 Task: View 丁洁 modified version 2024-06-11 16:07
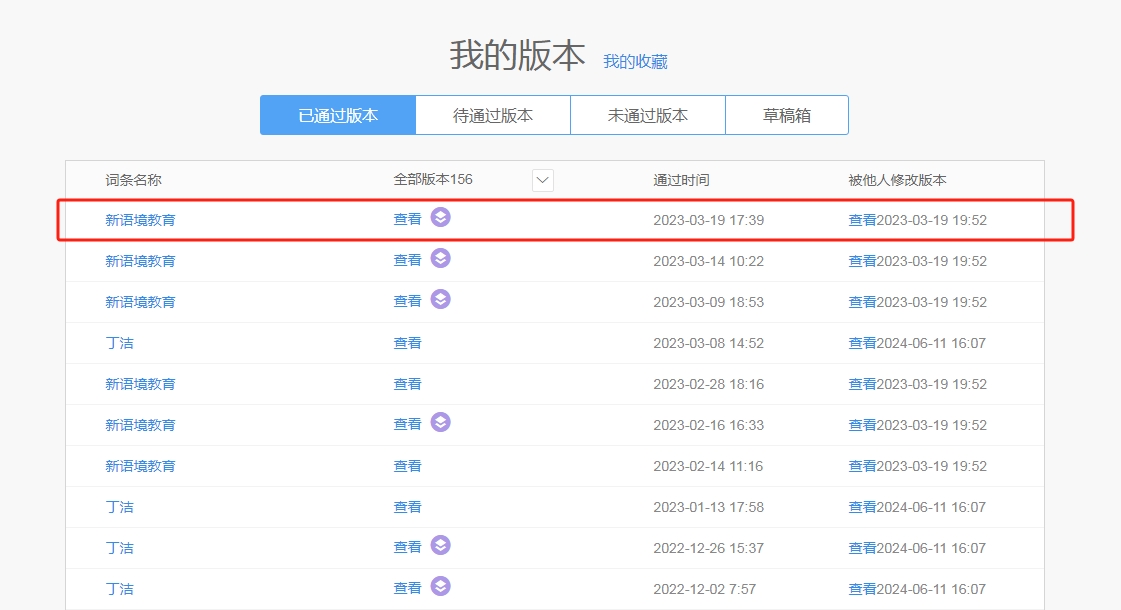(862, 341)
